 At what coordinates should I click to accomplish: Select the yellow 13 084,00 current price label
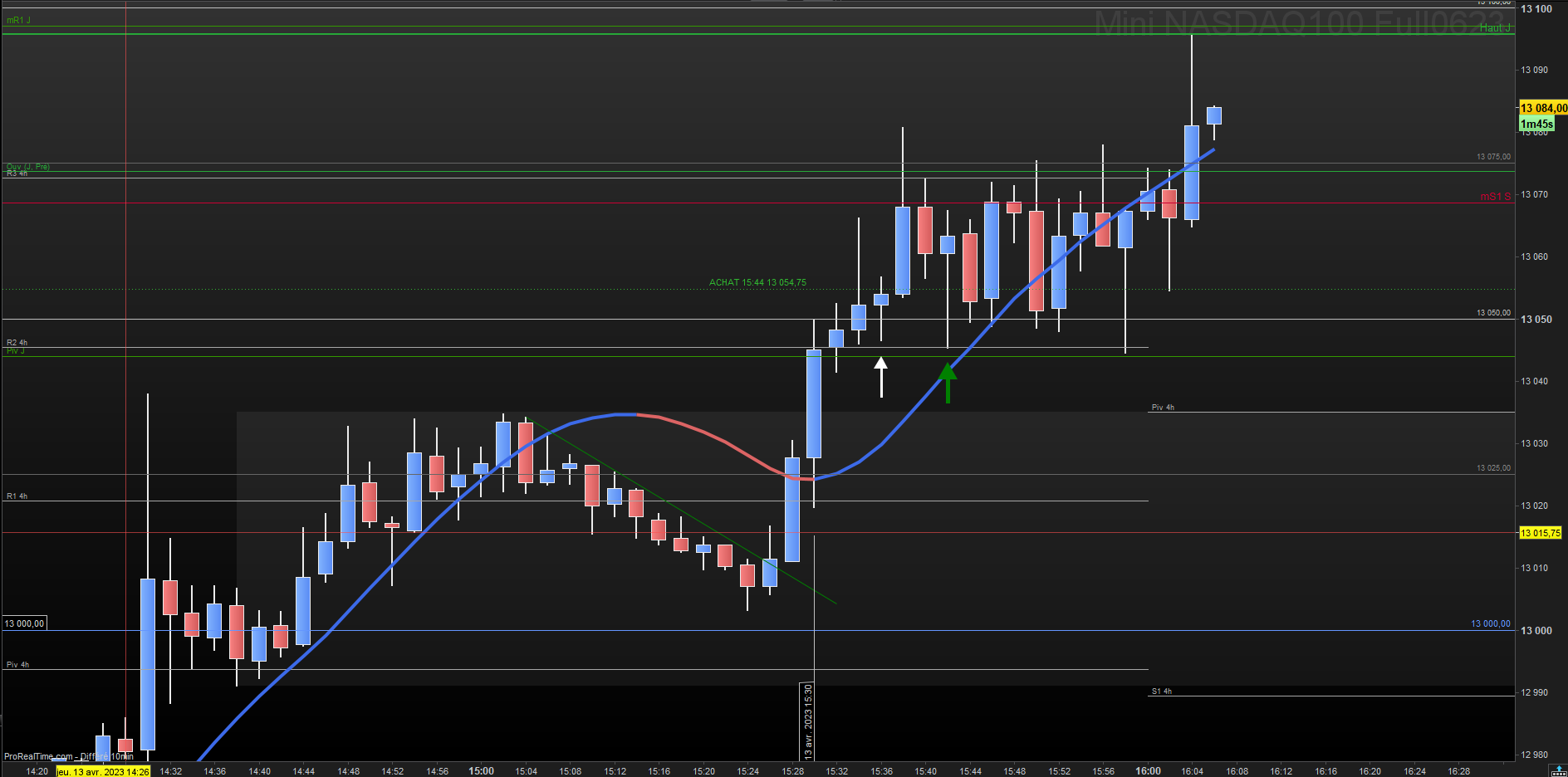pyautogui.click(x=1543, y=108)
